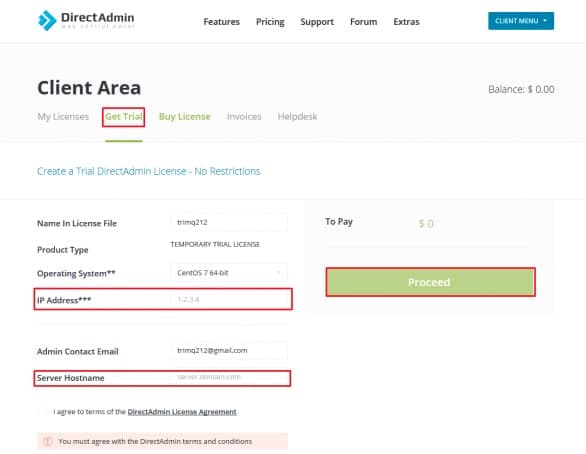Open Extras in top navigation
Screen dimensions: 586x454
pos(406,22)
